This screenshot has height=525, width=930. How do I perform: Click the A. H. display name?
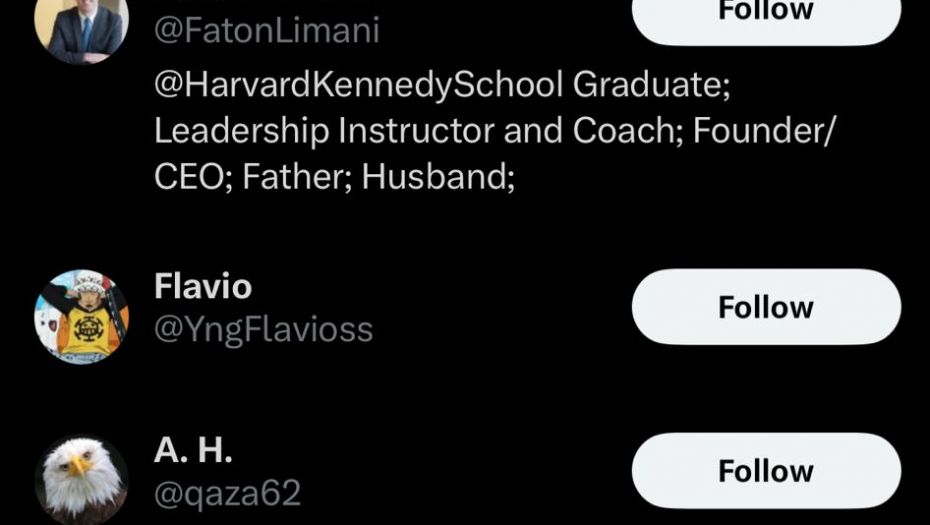point(193,450)
